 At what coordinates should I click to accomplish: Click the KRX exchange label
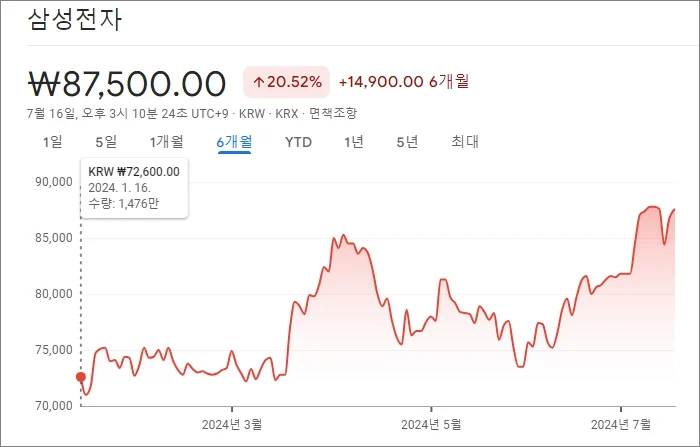pyautogui.click(x=287, y=114)
